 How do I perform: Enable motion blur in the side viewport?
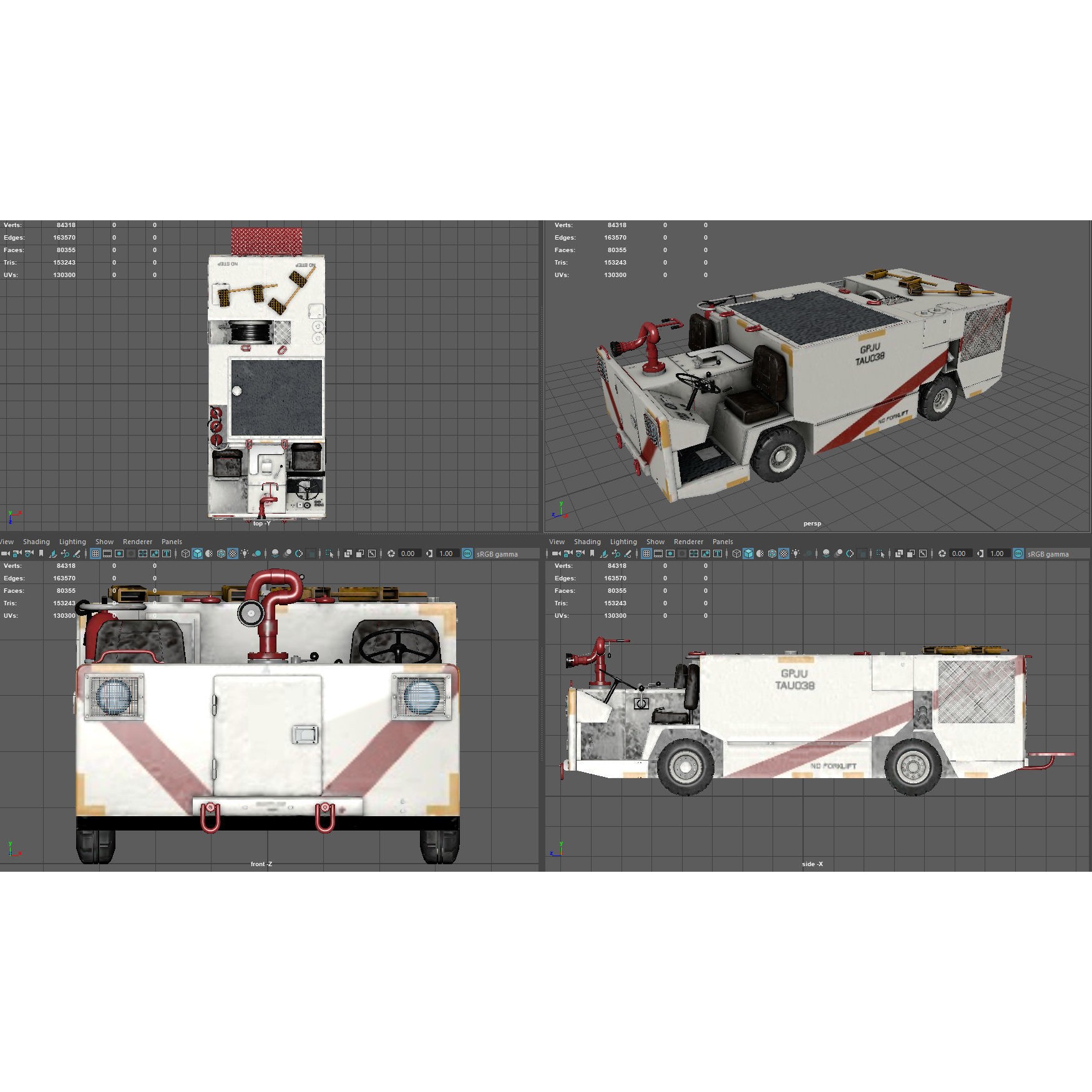tap(839, 553)
